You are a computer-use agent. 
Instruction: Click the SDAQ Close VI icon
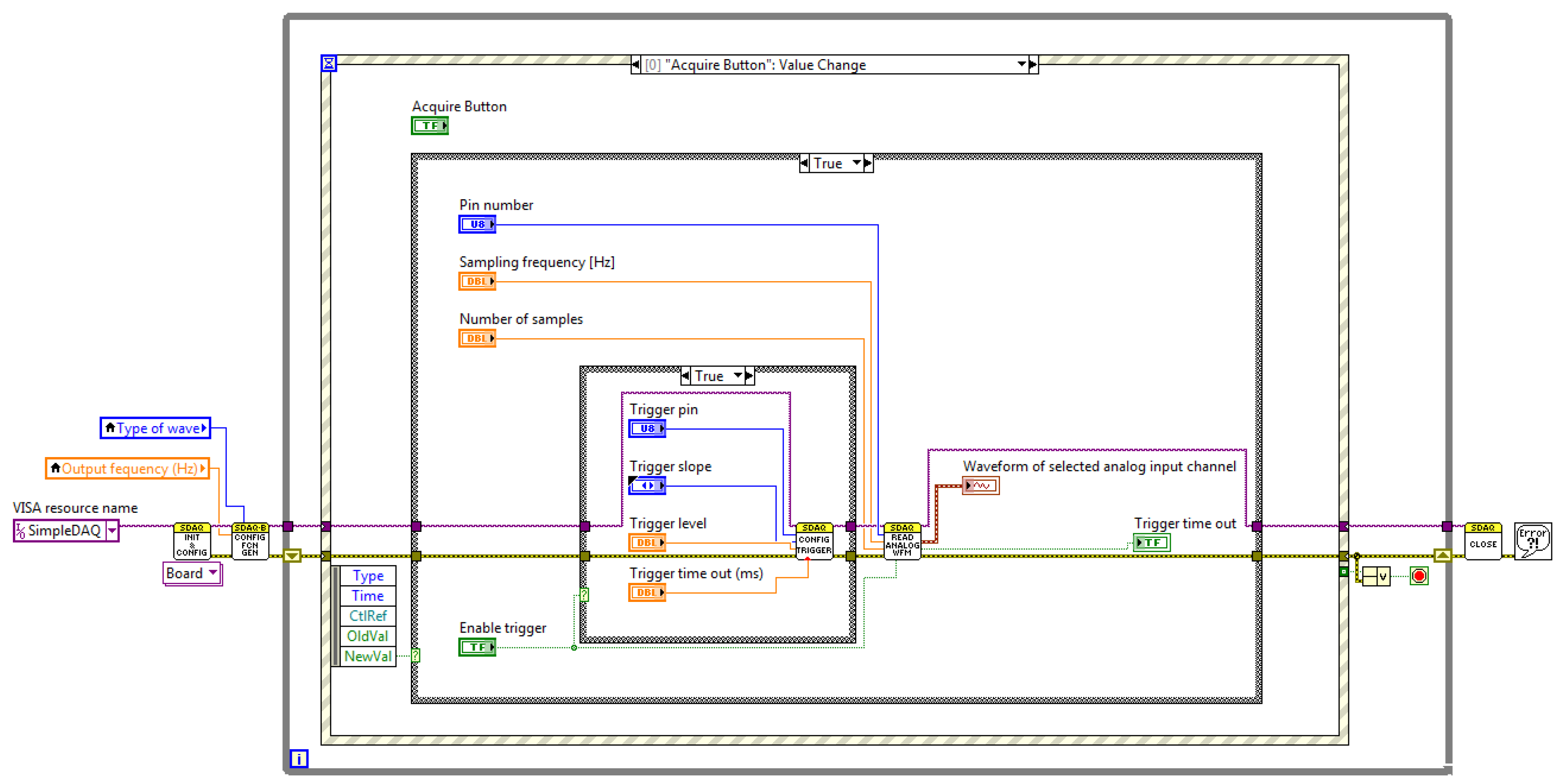click(1482, 541)
